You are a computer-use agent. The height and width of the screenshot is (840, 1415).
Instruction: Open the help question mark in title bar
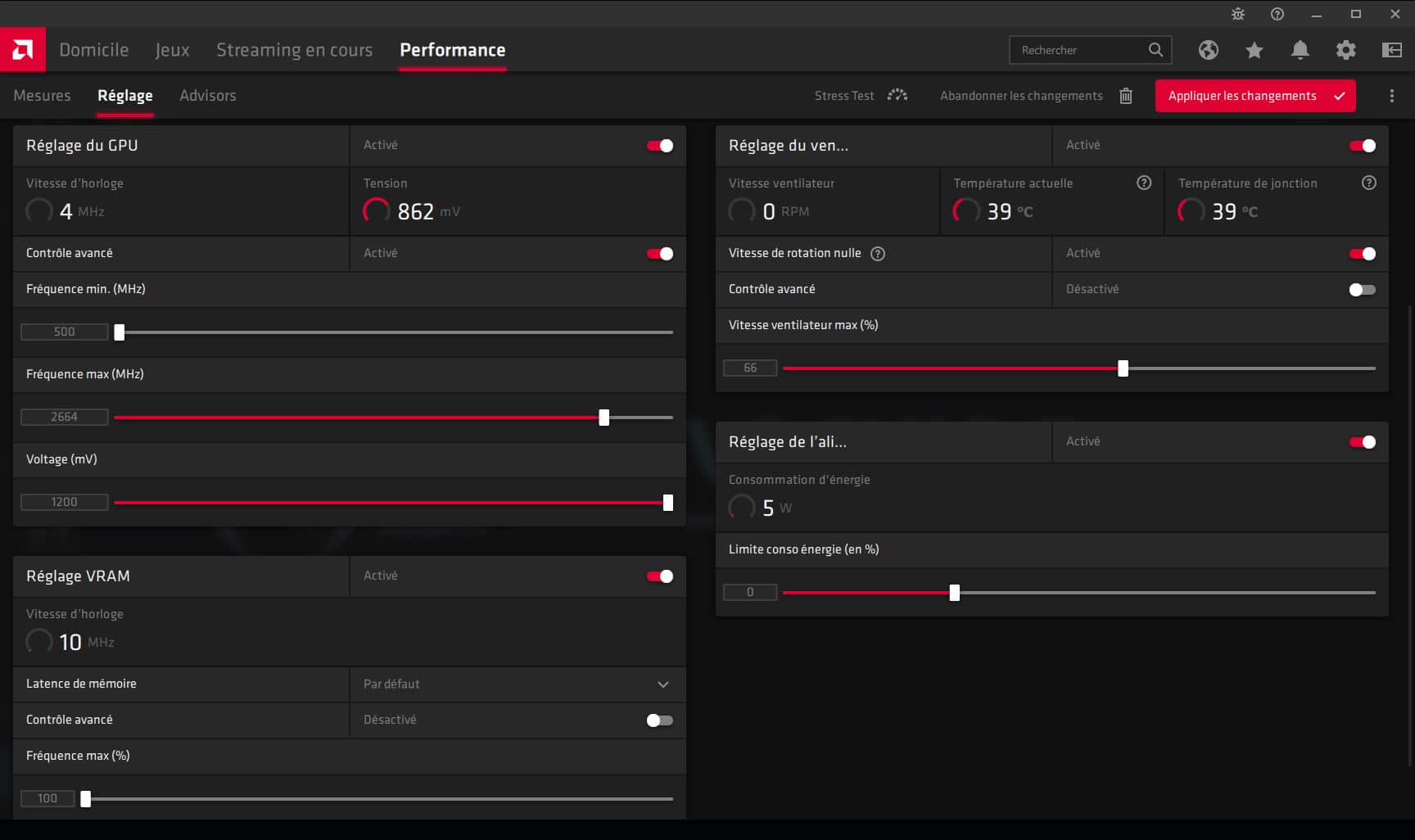click(1277, 14)
